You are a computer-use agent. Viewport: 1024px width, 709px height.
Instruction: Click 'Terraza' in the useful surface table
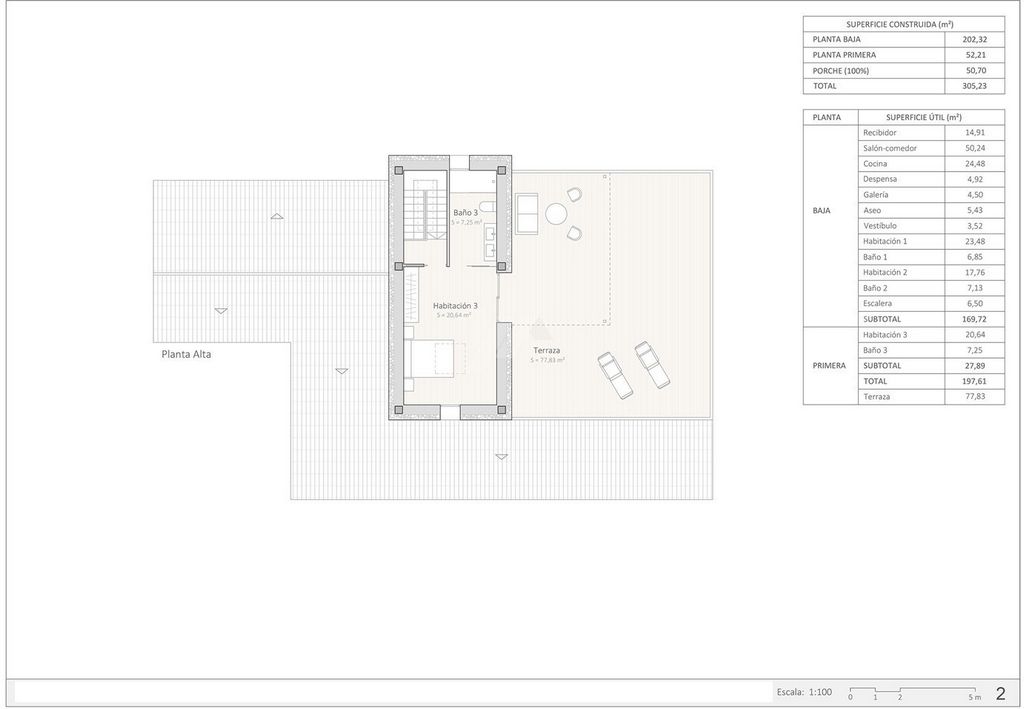(876, 396)
